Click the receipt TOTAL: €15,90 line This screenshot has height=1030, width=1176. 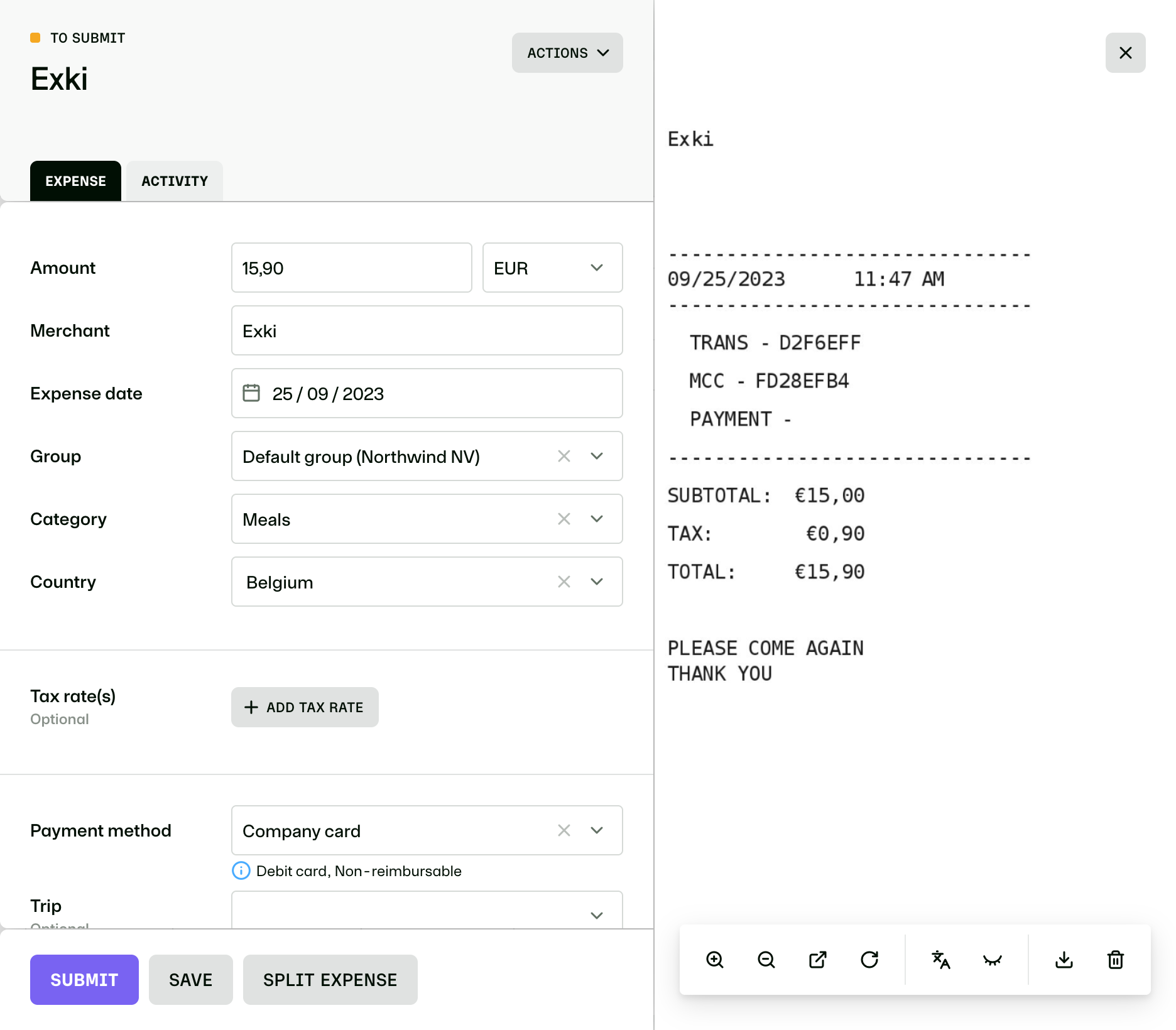coord(766,572)
